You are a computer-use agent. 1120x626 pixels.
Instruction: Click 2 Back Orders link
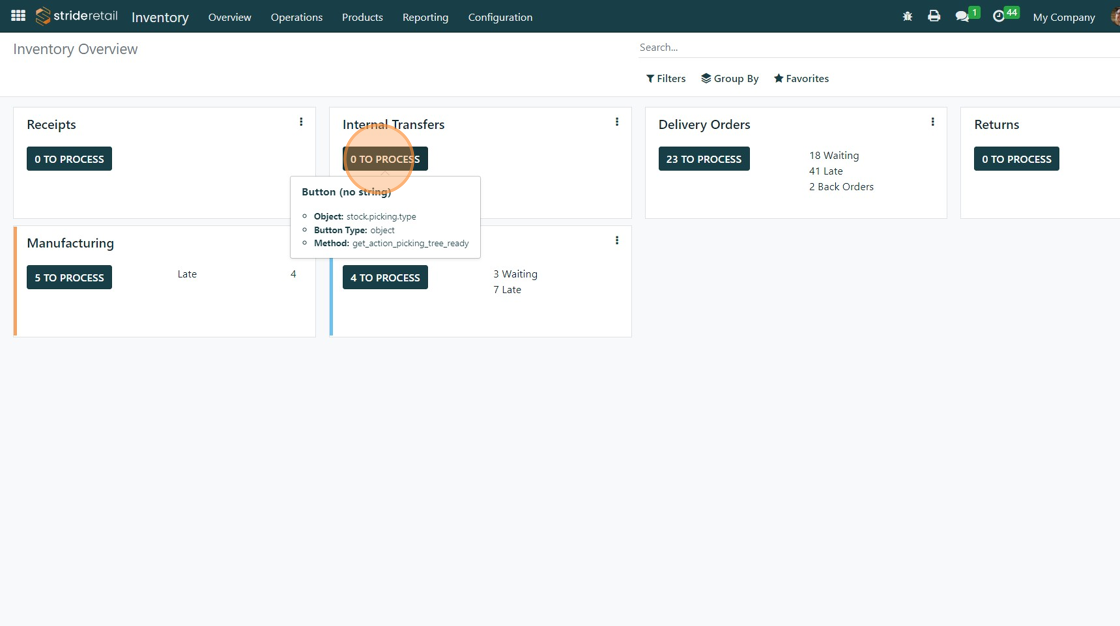tap(841, 187)
